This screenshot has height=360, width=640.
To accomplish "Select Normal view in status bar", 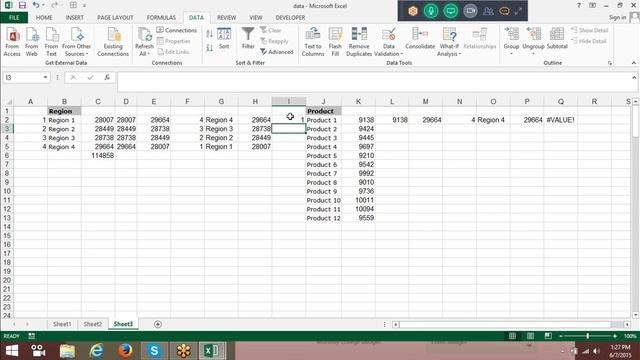I will click(512, 336).
